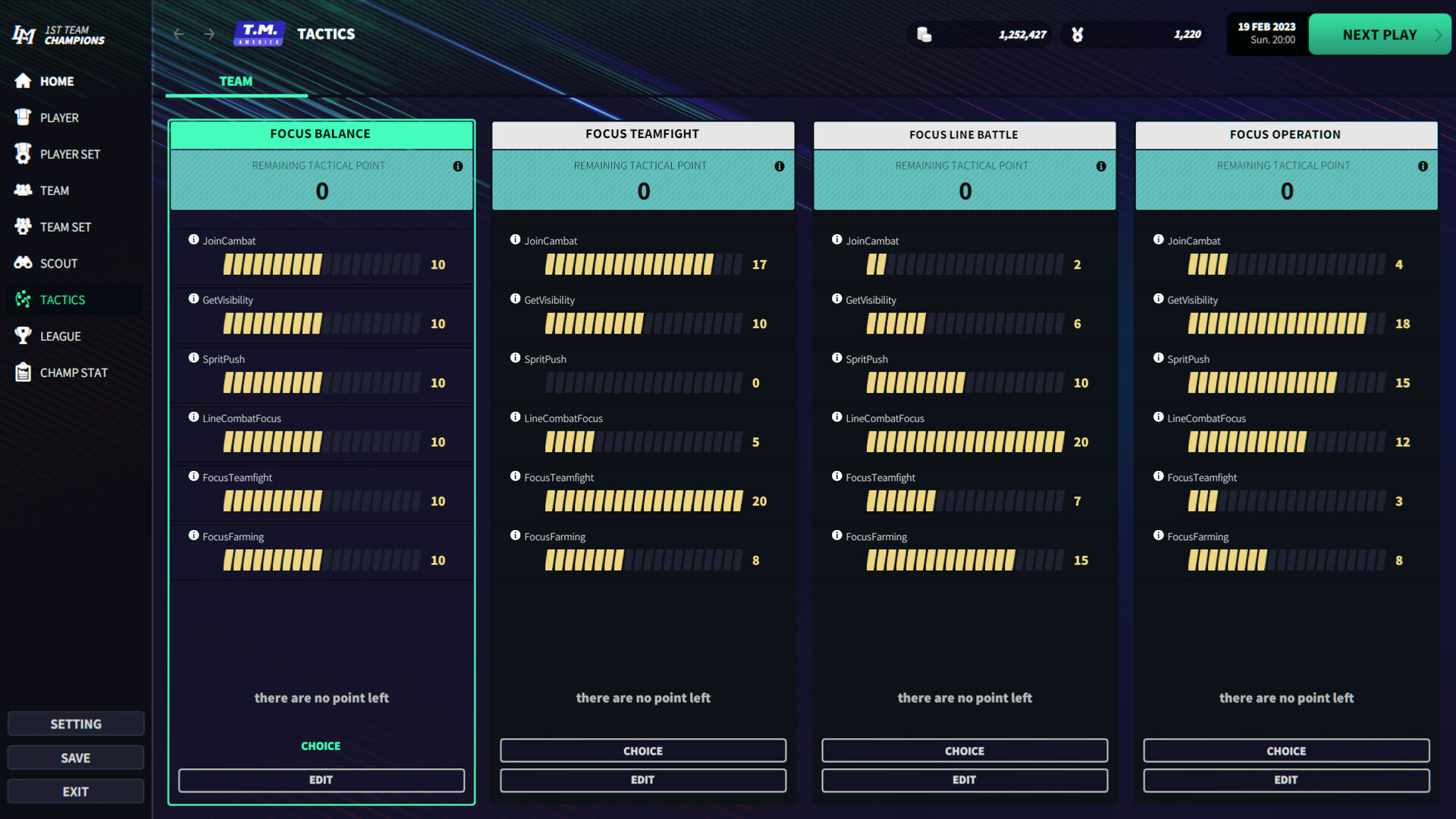Click the transfer market T.M. icon
This screenshot has width=1456, height=819.
click(257, 33)
